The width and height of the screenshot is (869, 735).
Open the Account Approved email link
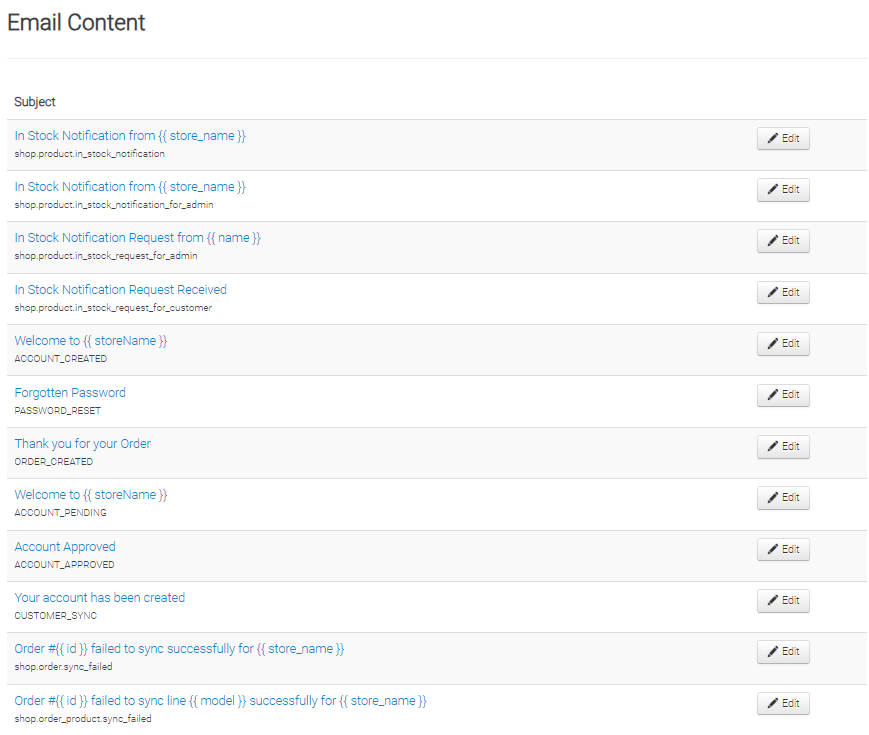[65, 547]
